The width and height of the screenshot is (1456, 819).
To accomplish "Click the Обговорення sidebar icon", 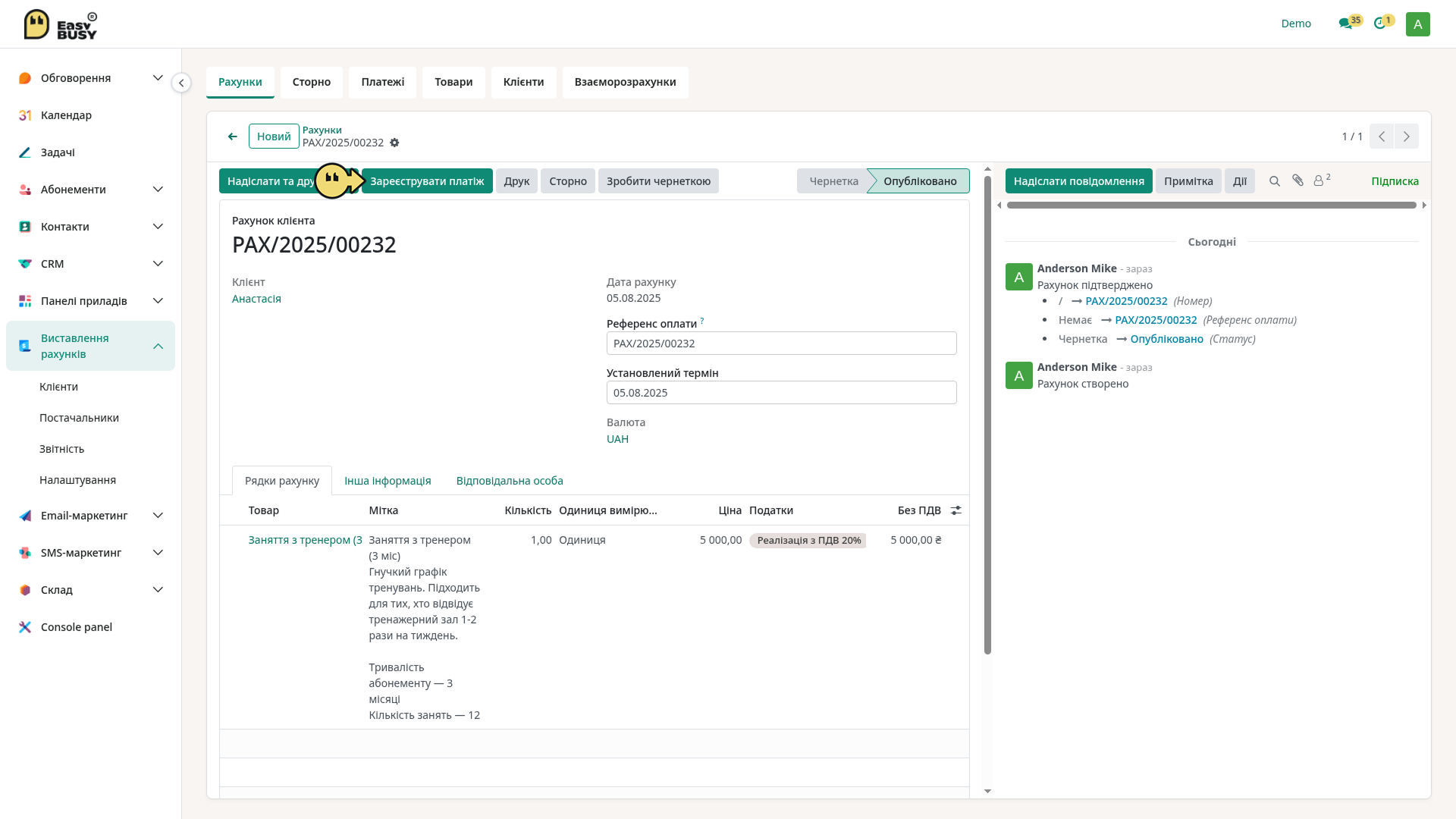I will click(25, 78).
